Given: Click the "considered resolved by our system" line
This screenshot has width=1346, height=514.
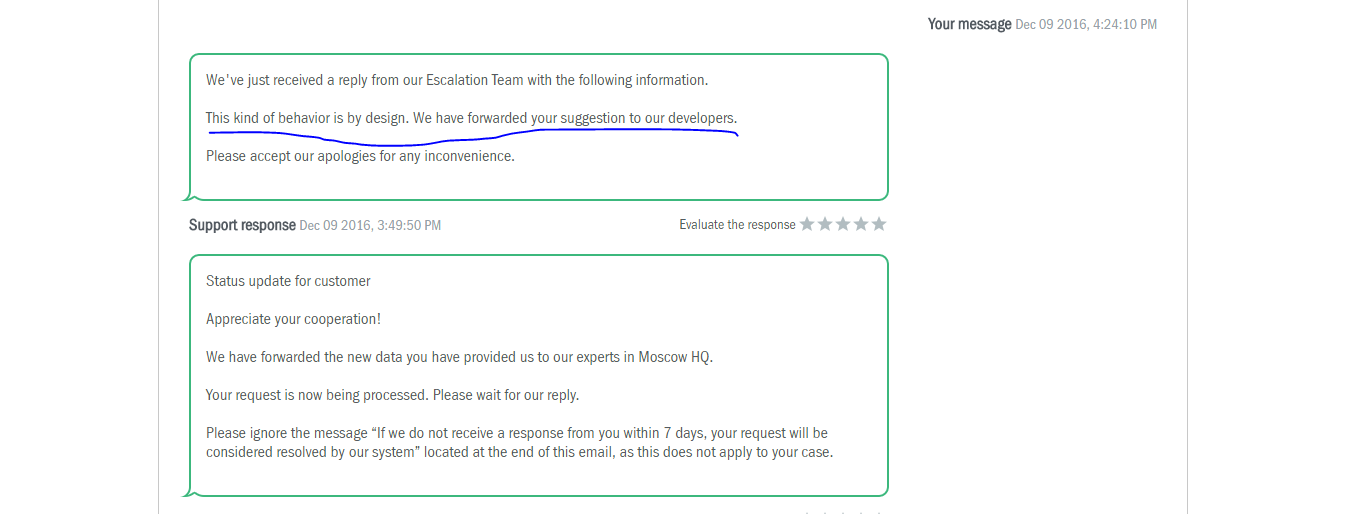Looking at the screenshot, I should pos(519,452).
